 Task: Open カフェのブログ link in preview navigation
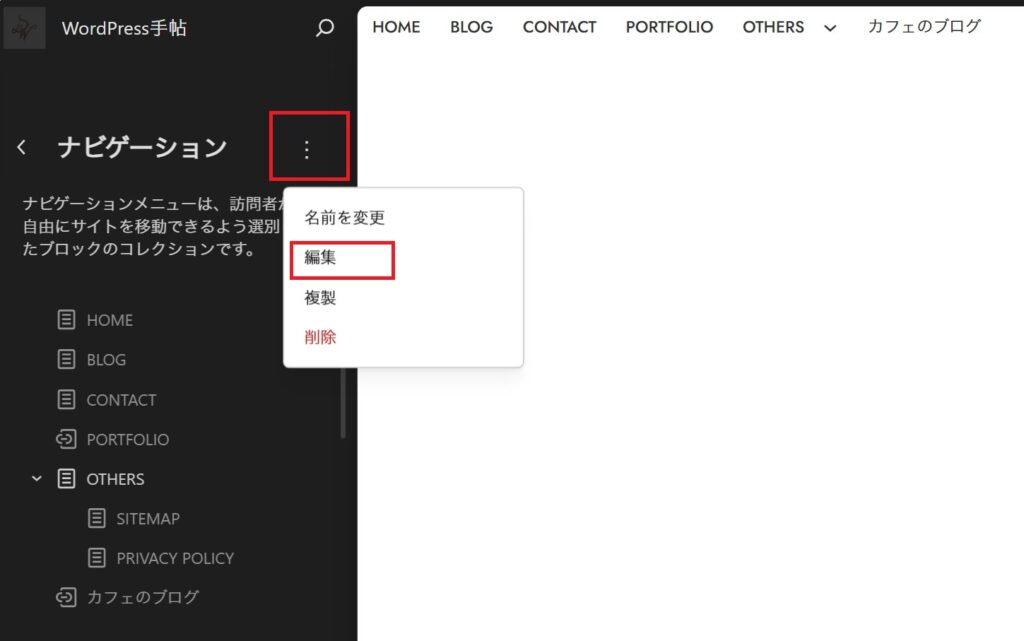click(924, 26)
